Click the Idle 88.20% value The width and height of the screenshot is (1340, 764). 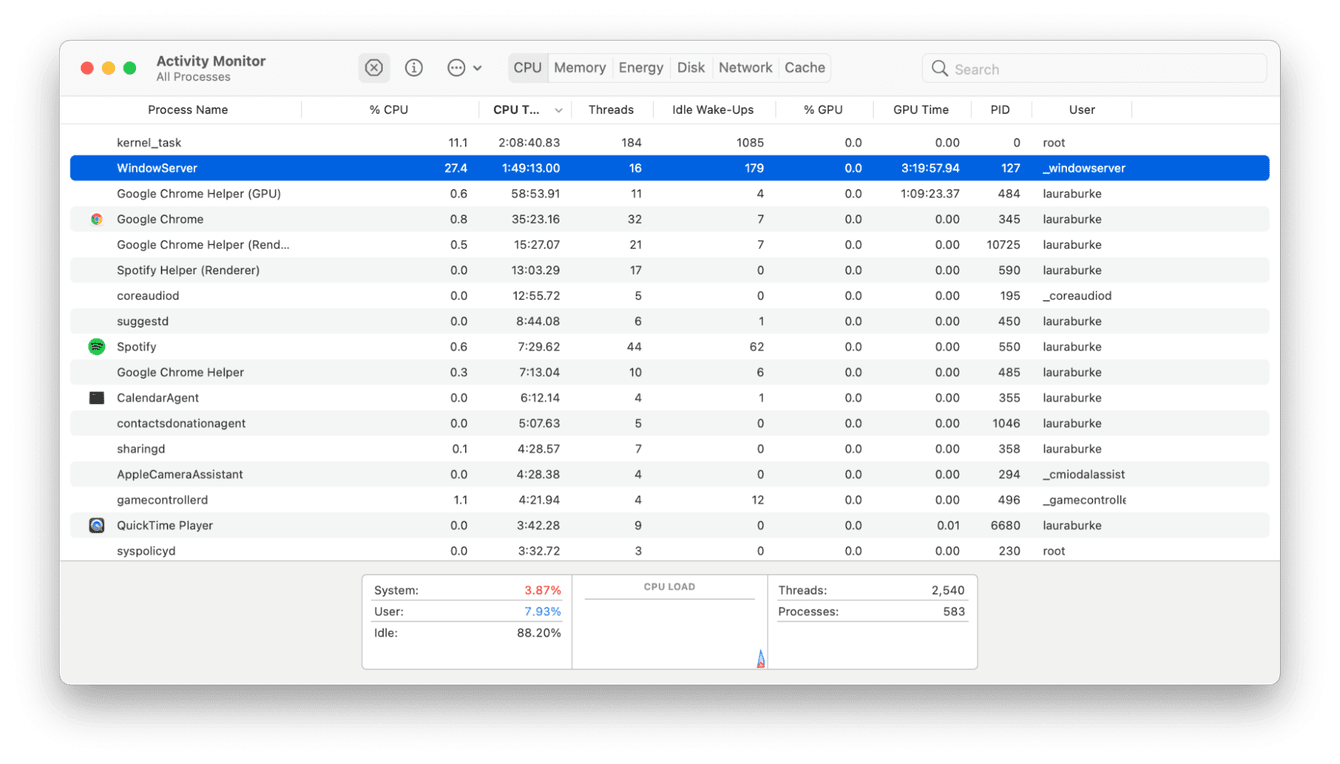click(x=540, y=633)
